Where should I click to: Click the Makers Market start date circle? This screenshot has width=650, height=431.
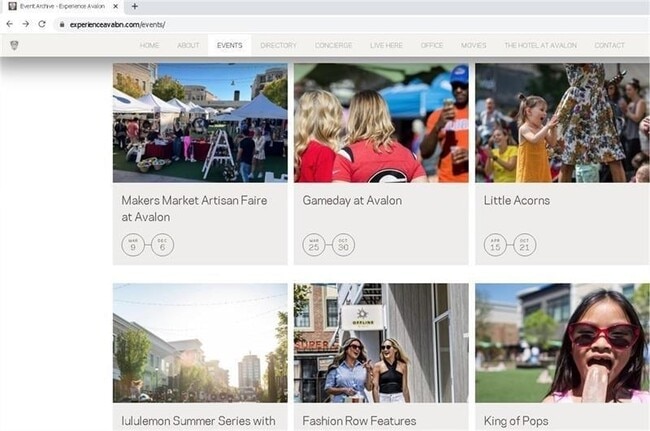[133, 245]
